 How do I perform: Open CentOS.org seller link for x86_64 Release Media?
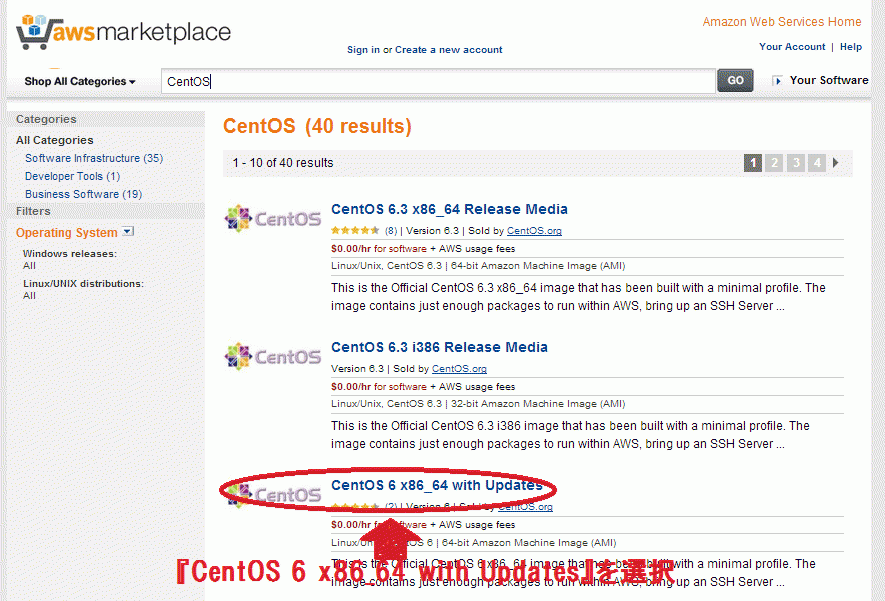[x=534, y=231]
